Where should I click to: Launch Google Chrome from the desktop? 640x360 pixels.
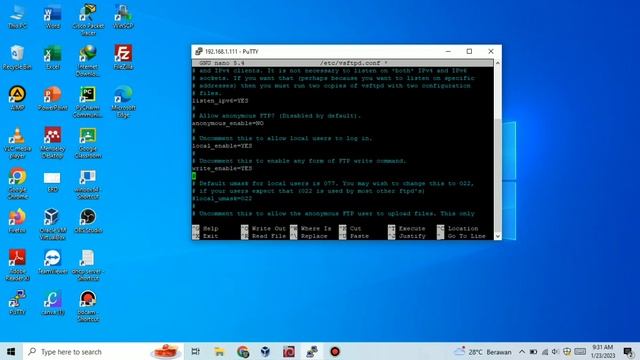pyautogui.click(x=17, y=184)
